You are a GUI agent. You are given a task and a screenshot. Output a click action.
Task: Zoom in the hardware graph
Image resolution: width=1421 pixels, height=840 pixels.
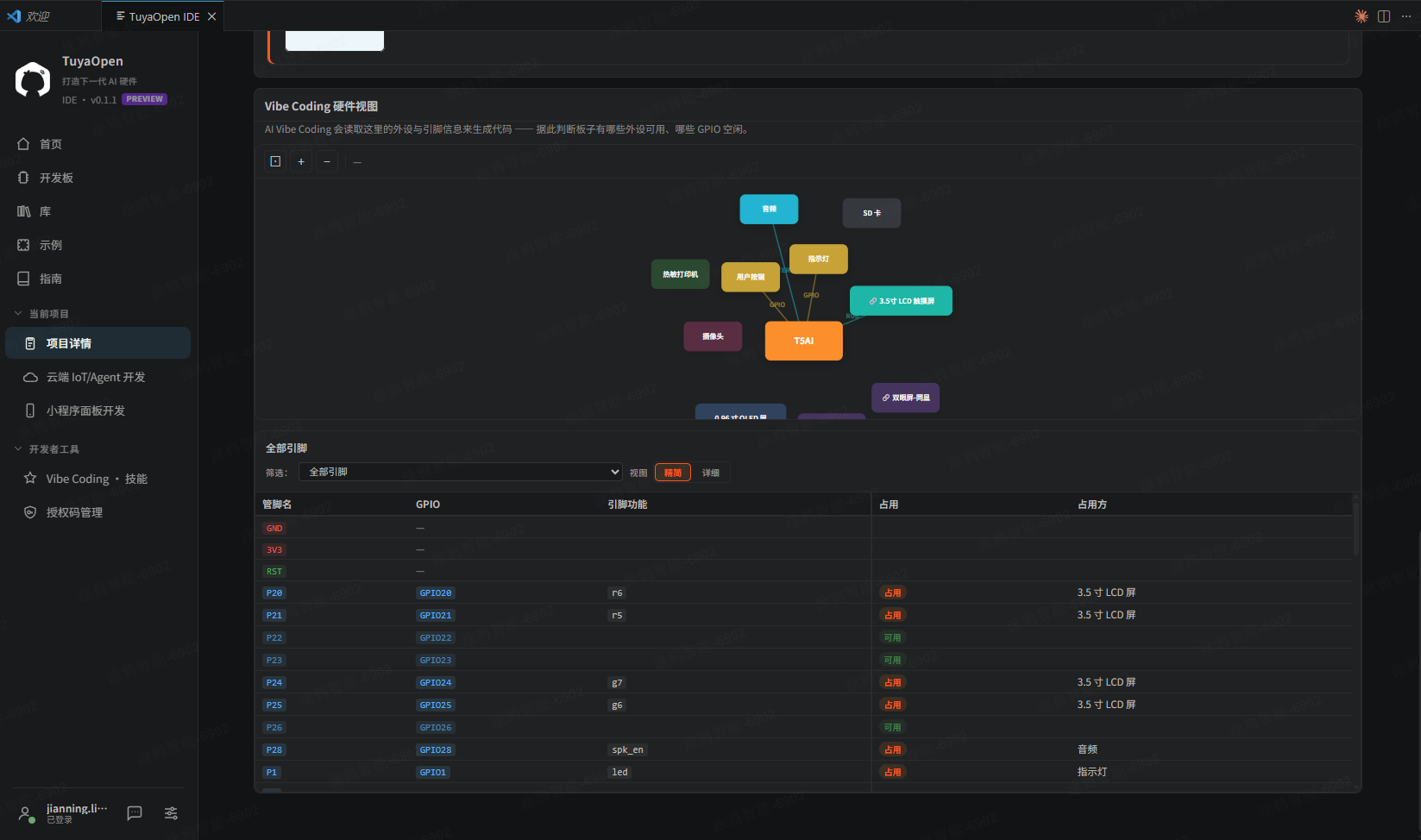point(301,161)
